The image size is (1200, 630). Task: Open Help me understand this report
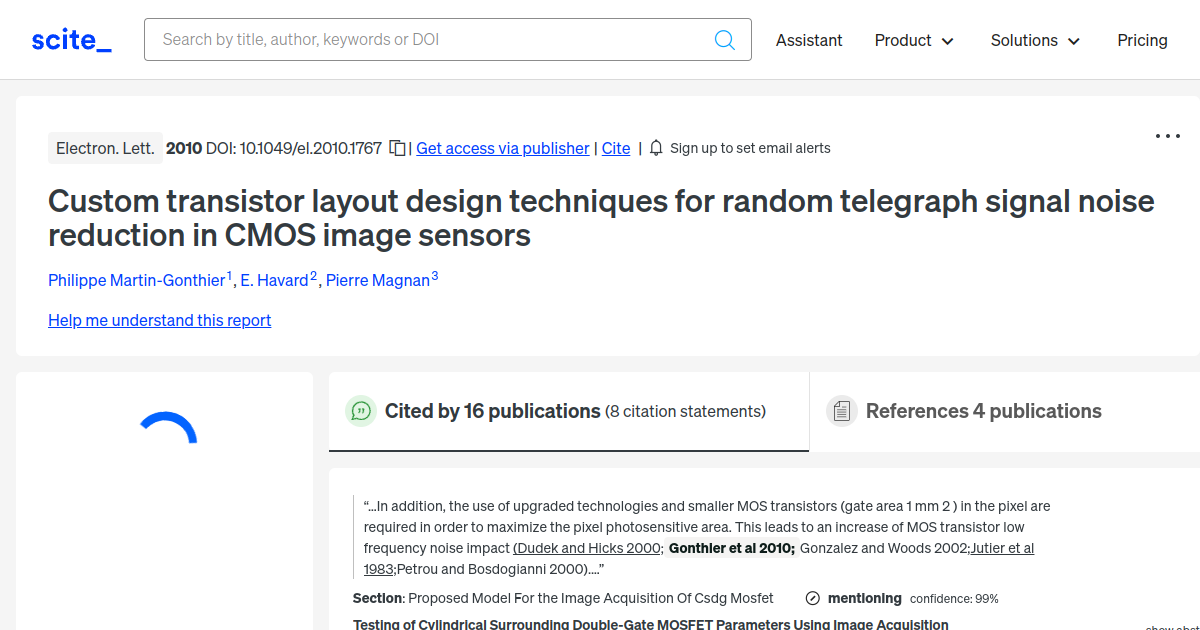pyautogui.click(x=159, y=320)
